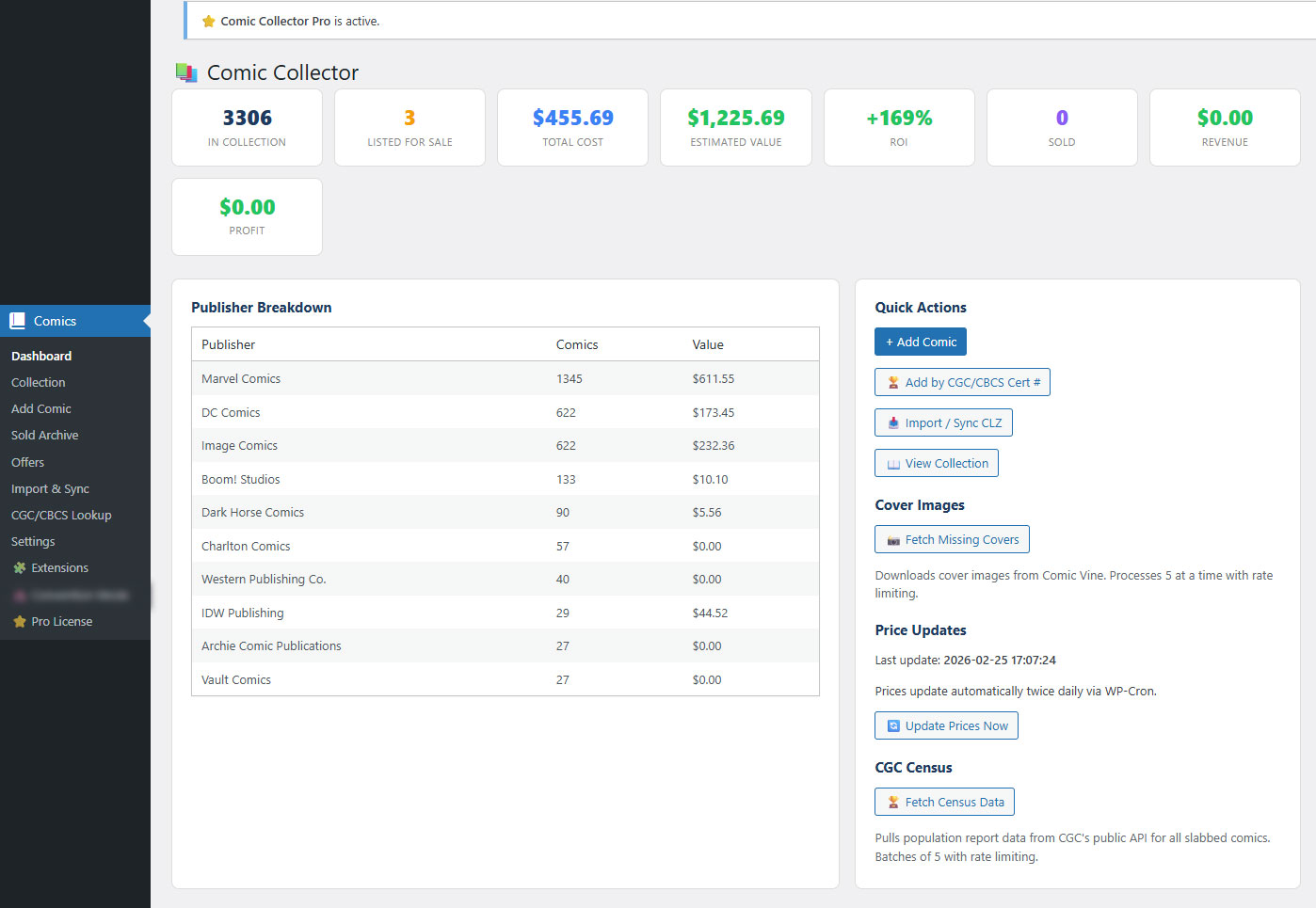Select Offers in the sidebar menu
The width and height of the screenshot is (1316, 908).
(x=28, y=463)
